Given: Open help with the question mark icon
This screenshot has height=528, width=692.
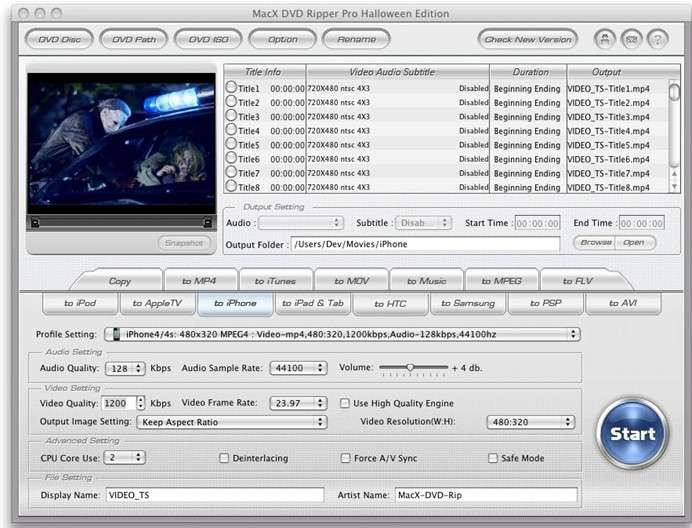Looking at the screenshot, I should click(658, 39).
